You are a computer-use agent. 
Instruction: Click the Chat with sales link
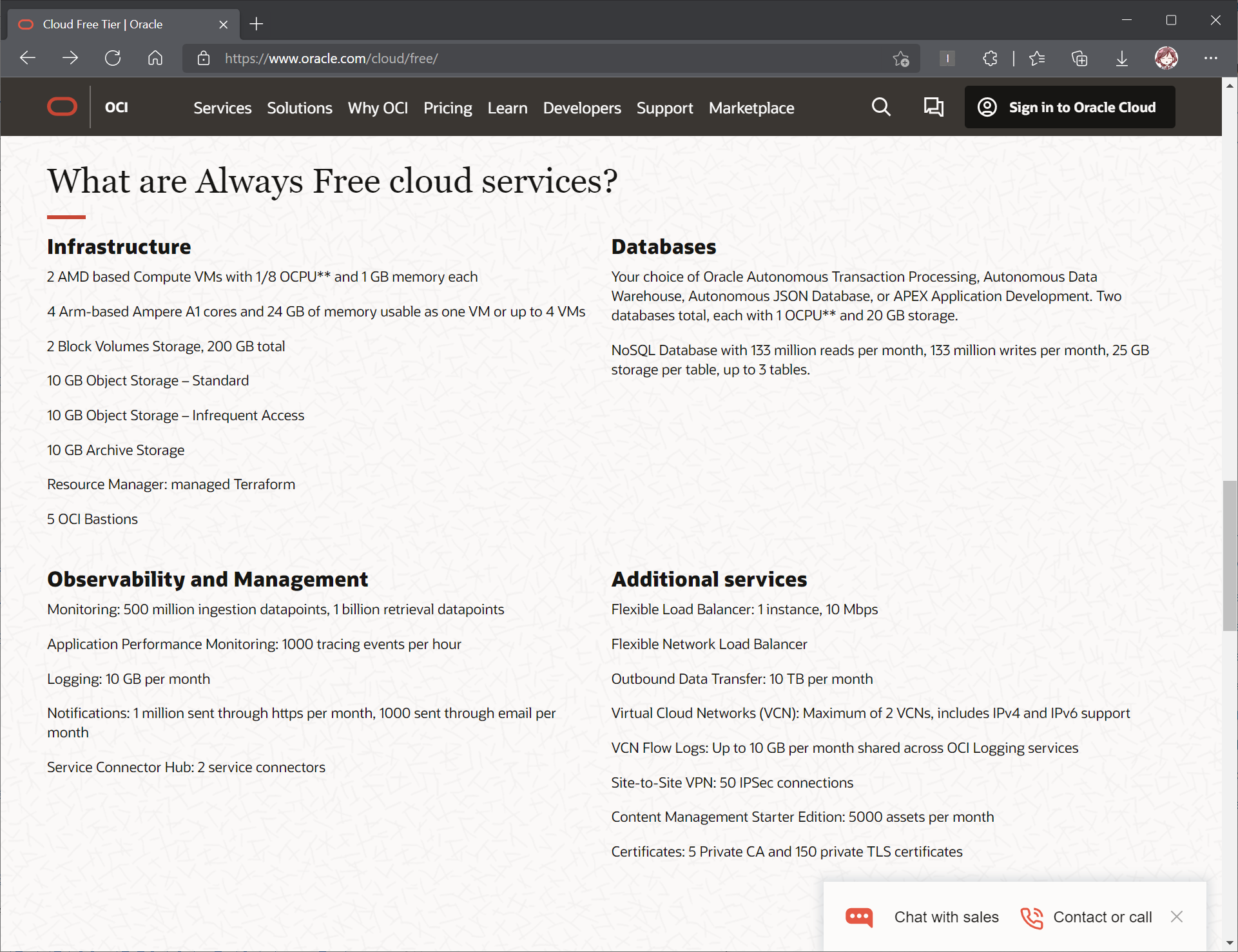tap(946, 917)
